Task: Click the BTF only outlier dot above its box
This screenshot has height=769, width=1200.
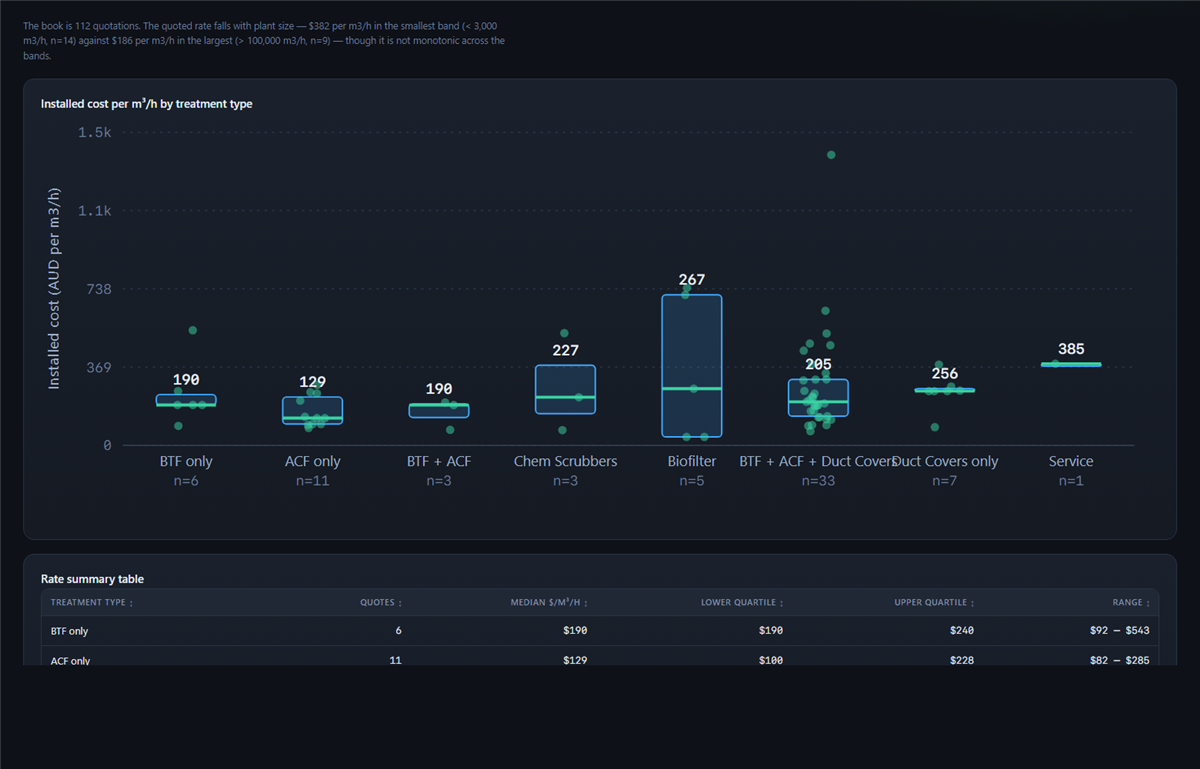Action: [193, 330]
